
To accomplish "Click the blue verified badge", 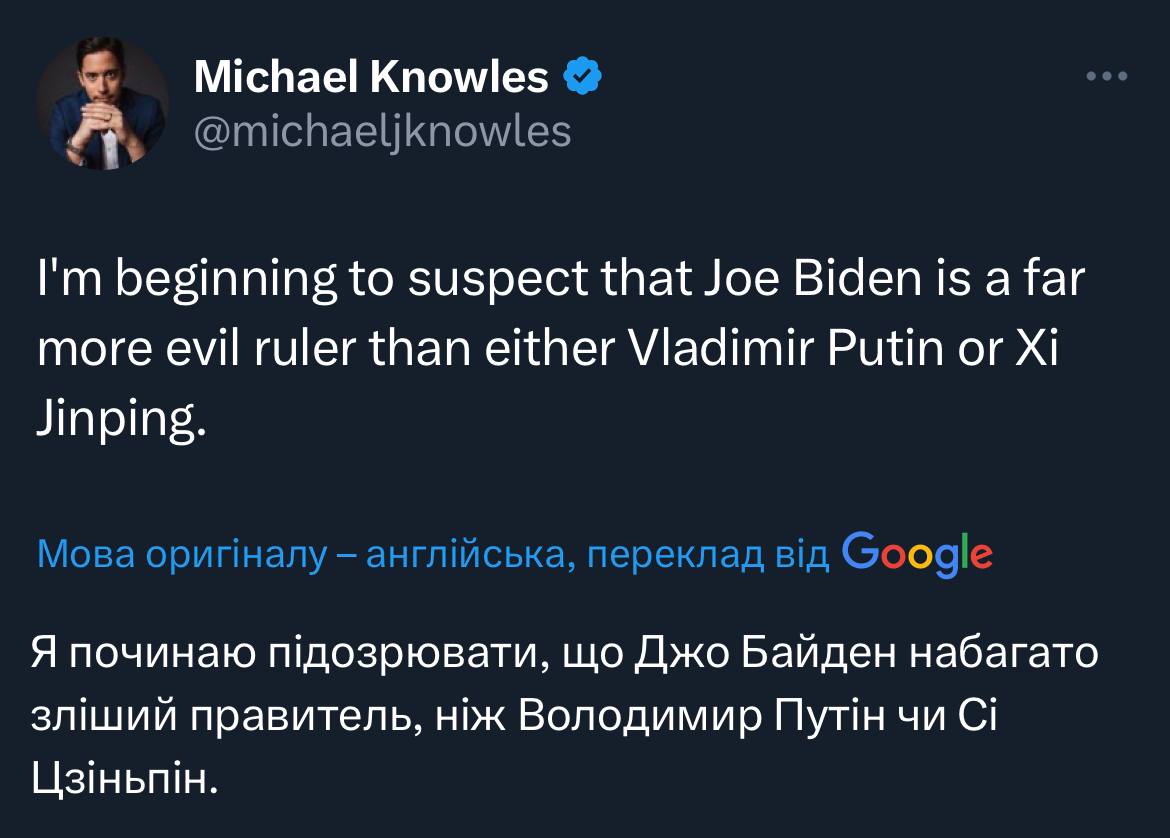I will pos(583,76).
